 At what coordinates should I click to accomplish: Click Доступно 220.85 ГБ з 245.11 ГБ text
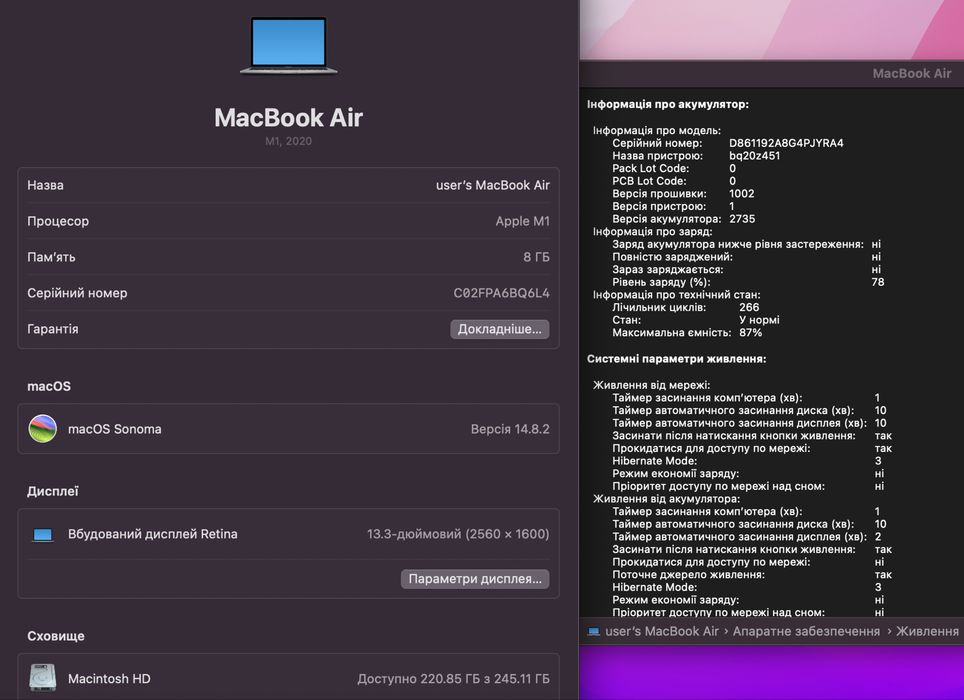pos(453,678)
